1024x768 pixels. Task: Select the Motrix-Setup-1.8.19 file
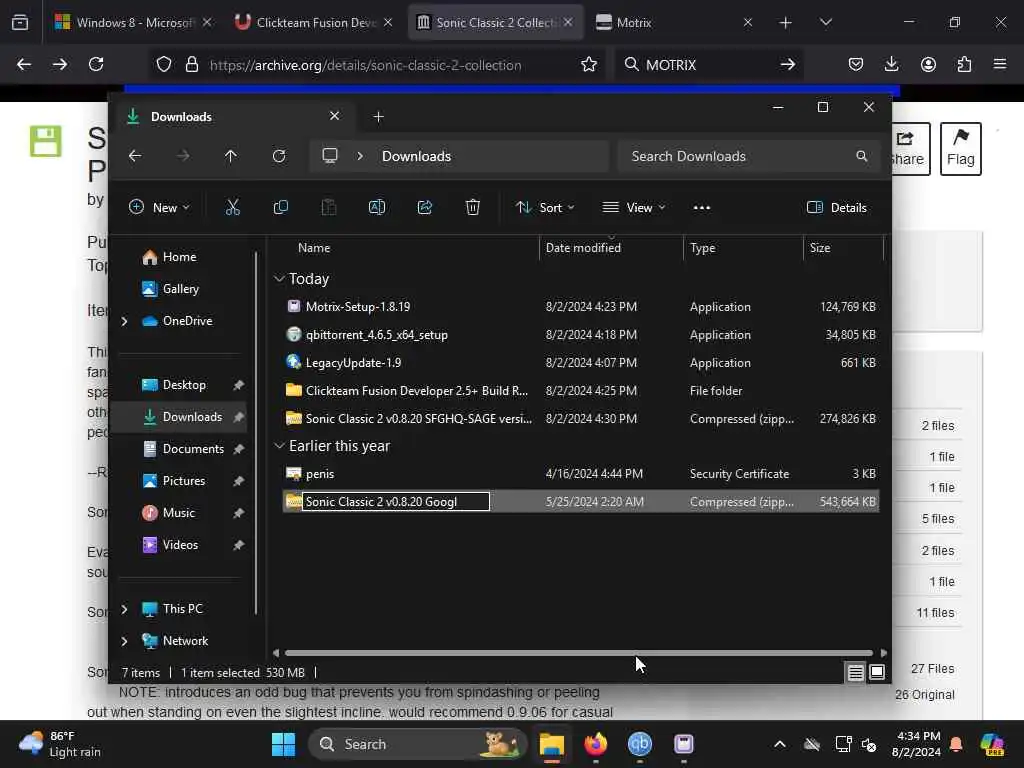tap(581, 306)
